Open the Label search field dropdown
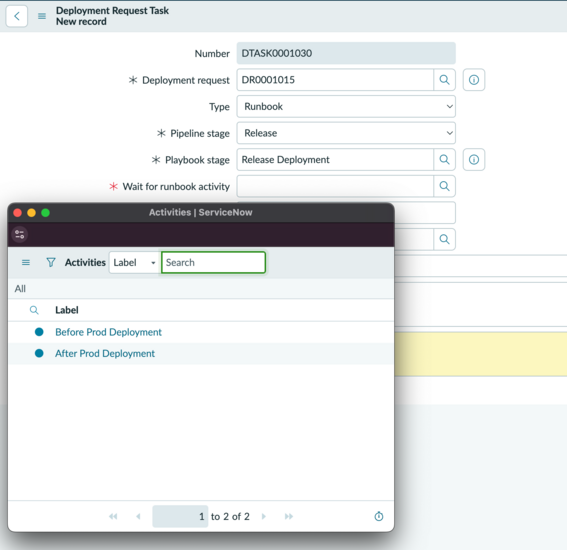This screenshot has width=567, height=550. 135,263
